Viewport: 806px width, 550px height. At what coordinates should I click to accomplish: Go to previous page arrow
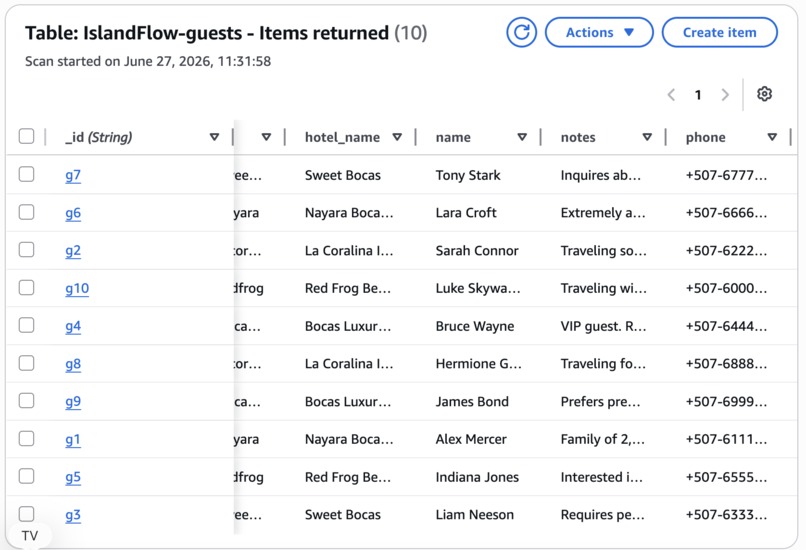671,95
